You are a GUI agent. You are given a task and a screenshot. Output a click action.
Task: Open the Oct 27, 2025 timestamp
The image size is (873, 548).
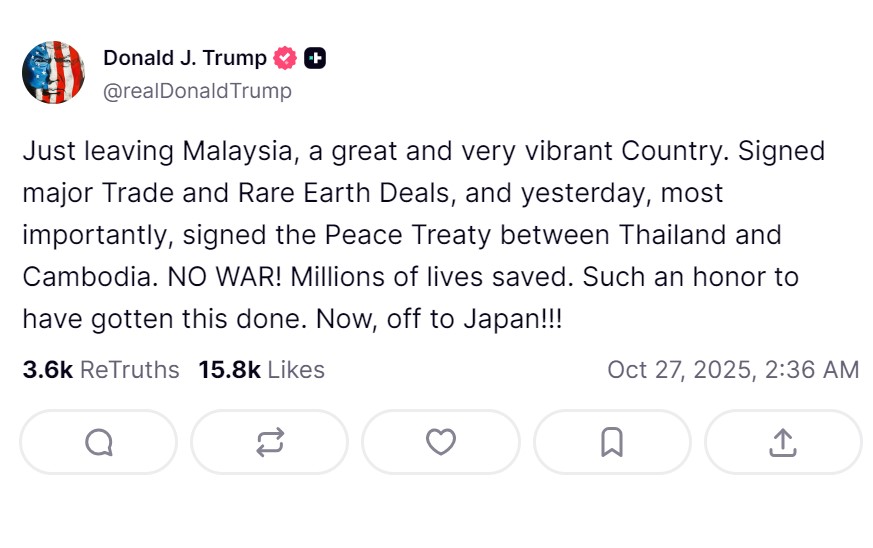733,370
